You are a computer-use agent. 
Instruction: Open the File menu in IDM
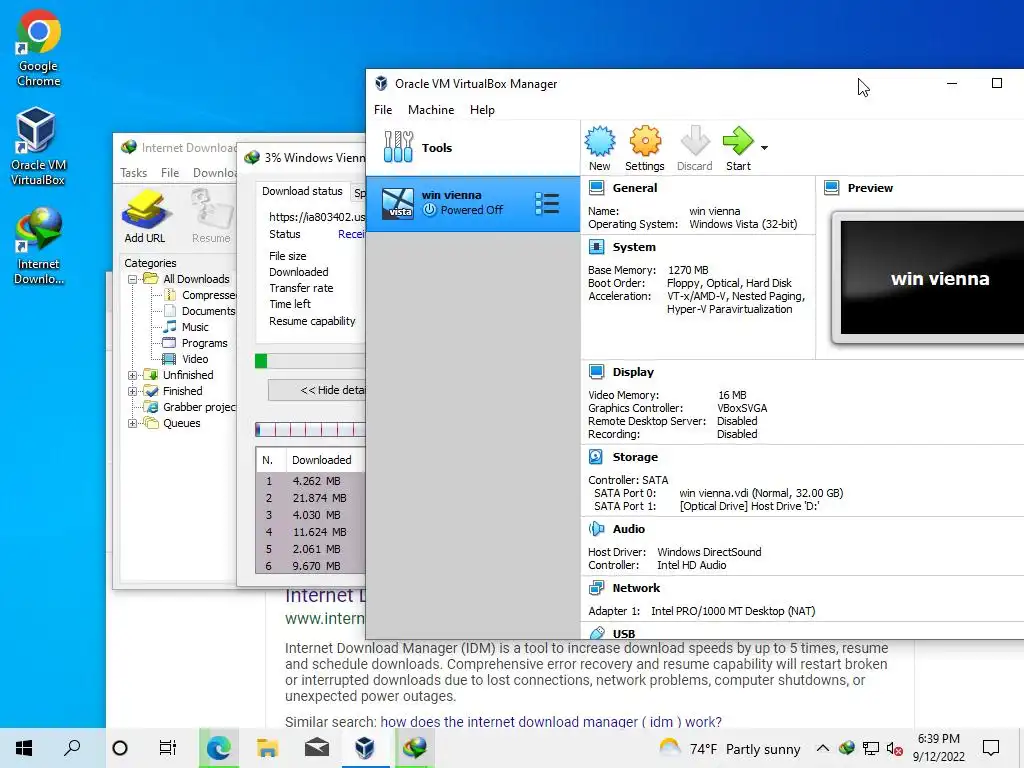click(x=170, y=172)
